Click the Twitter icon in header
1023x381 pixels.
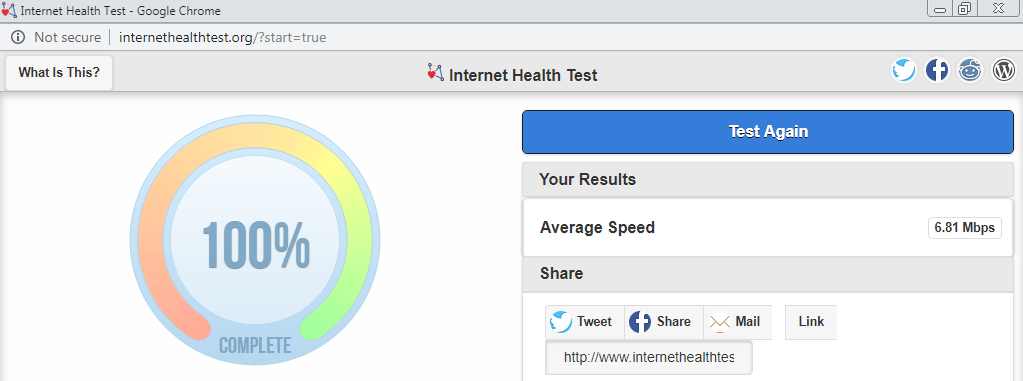coord(904,70)
